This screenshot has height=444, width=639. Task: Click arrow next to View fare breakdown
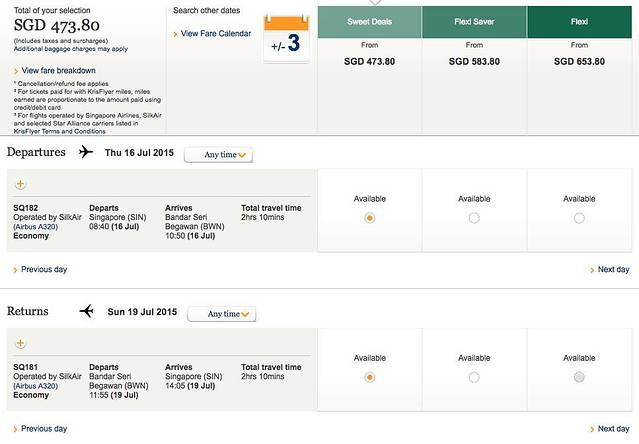tap(16, 71)
